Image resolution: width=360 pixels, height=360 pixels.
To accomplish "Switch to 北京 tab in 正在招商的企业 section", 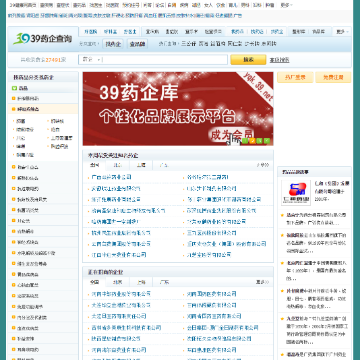I will tap(117, 282).
